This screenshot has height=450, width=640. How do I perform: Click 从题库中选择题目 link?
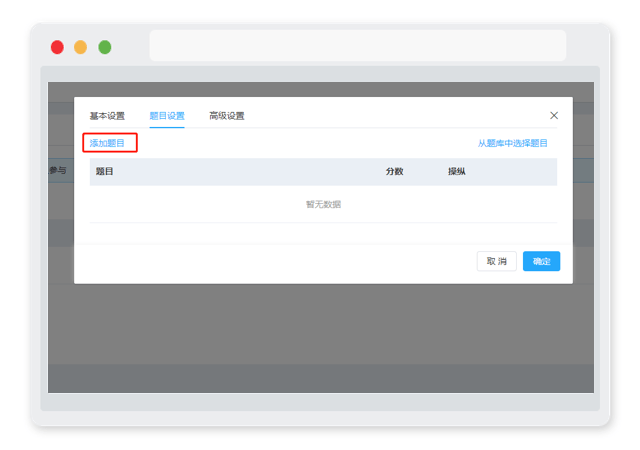tap(512, 143)
